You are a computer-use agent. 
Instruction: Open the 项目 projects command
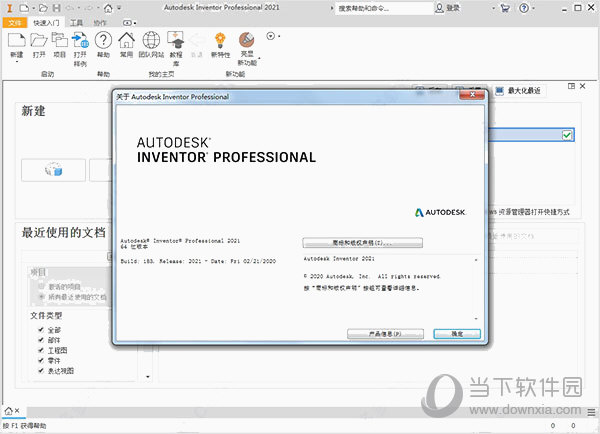click(59, 45)
